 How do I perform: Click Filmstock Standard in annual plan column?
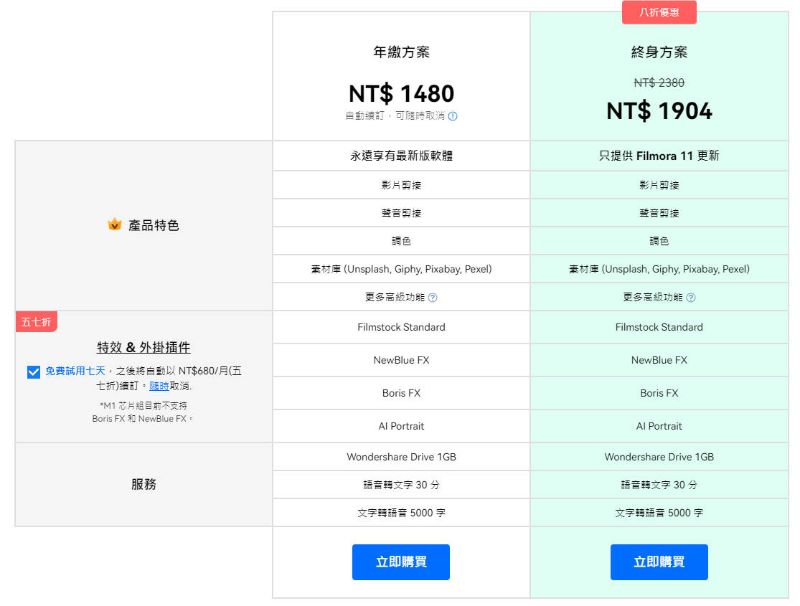pyautogui.click(x=402, y=327)
